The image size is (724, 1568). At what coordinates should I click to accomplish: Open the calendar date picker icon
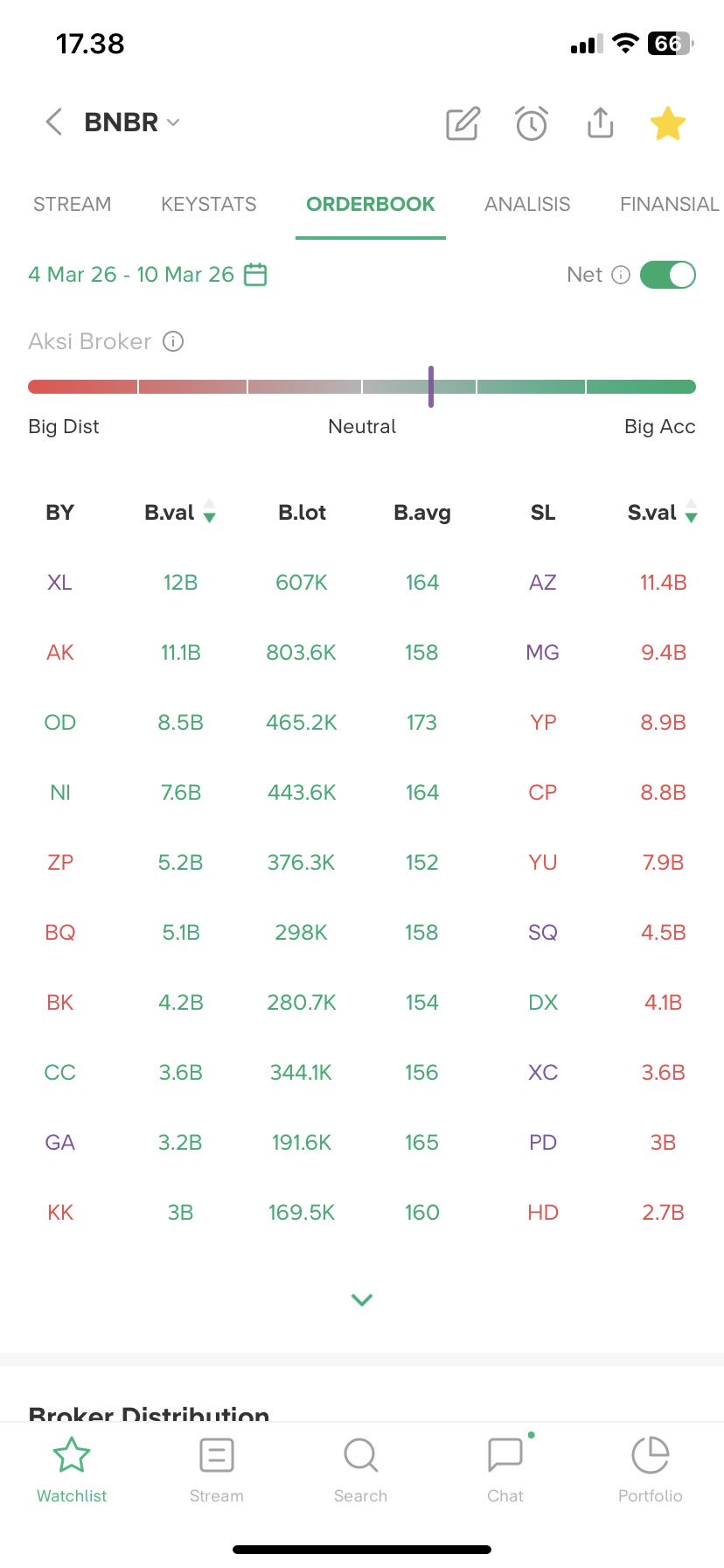[255, 275]
